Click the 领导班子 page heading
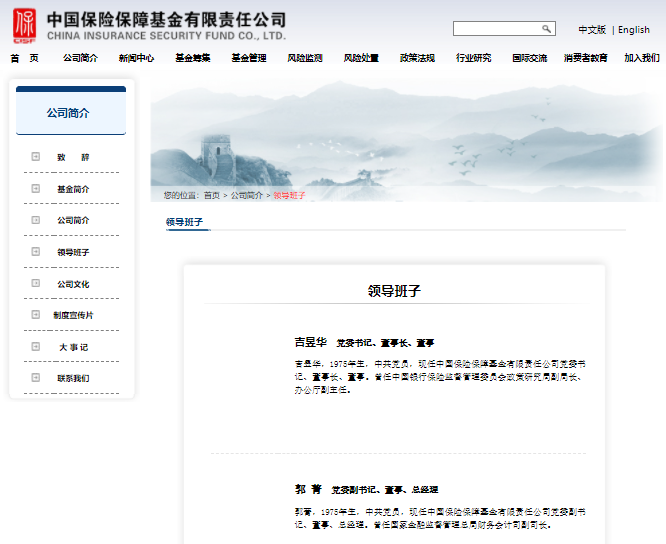Image resolution: width=666 pixels, height=544 pixels. pyautogui.click(x=394, y=291)
